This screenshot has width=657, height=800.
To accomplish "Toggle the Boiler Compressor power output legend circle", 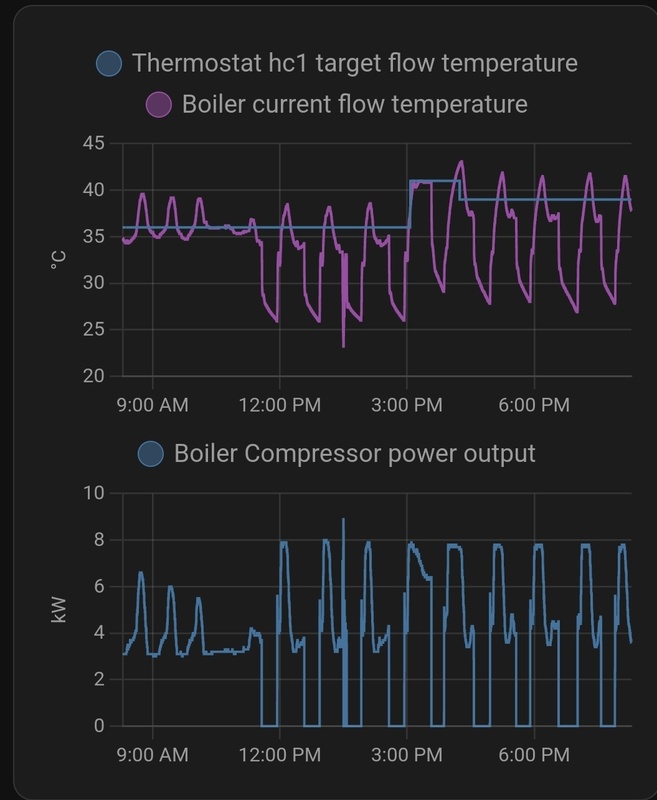I will (x=151, y=454).
